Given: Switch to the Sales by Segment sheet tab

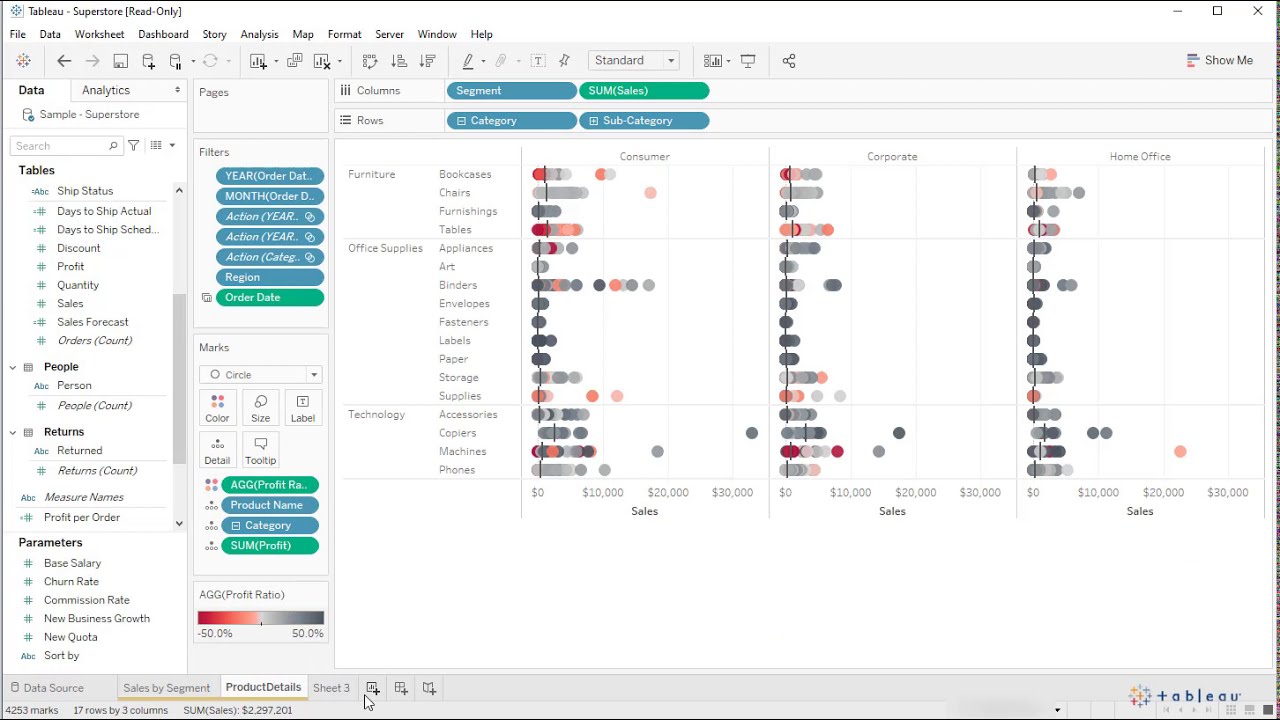Looking at the screenshot, I should pyautogui.click(x=166, y=688).
